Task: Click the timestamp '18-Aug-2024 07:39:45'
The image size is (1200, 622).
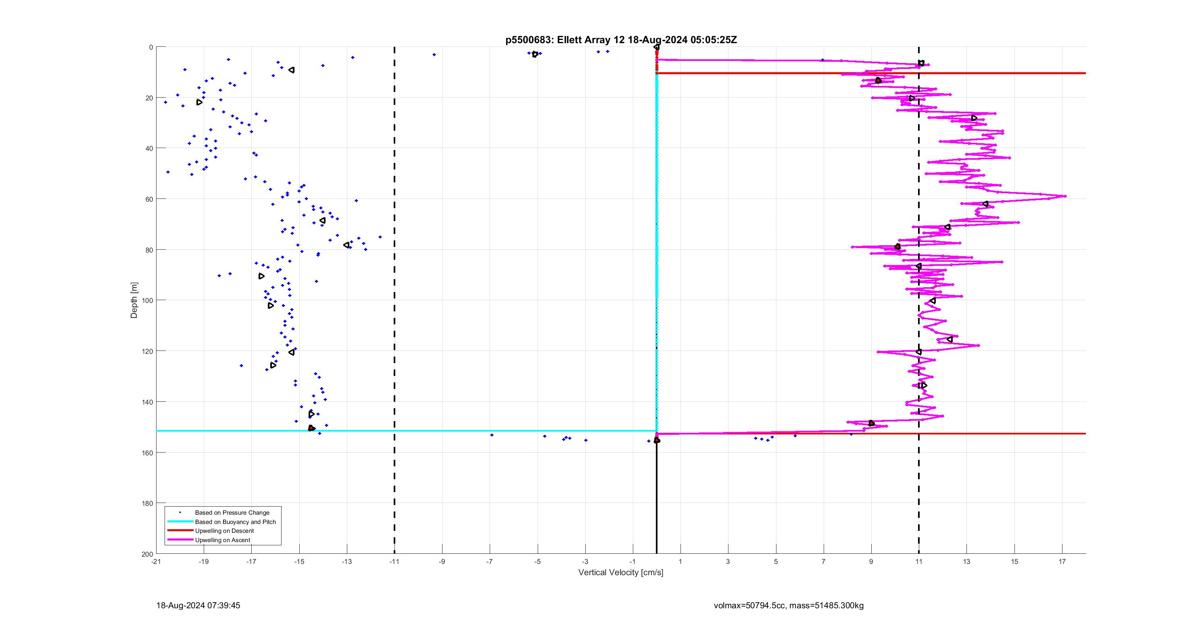Action: click(198, 605)
